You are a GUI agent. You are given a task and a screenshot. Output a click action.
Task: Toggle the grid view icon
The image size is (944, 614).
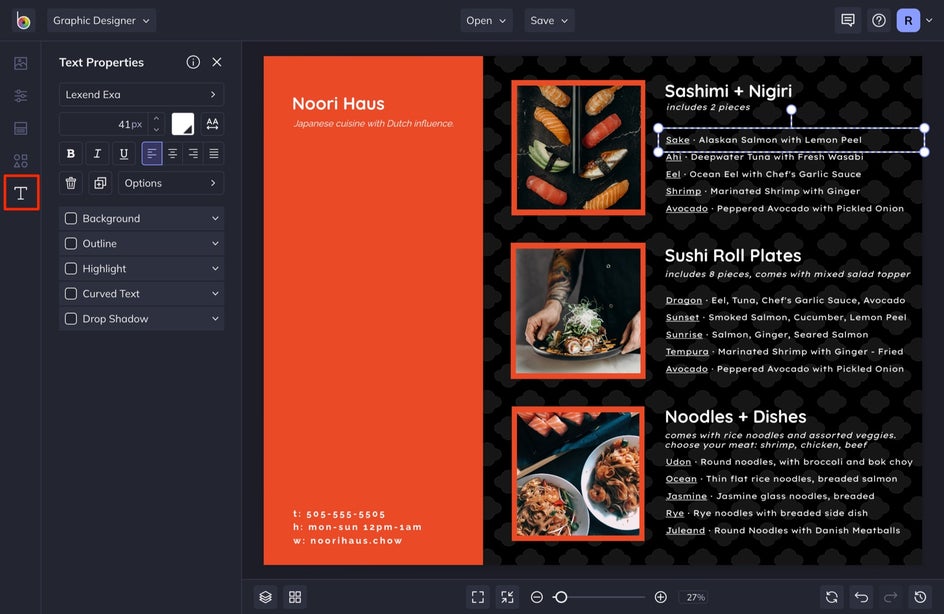pos(295,597)
